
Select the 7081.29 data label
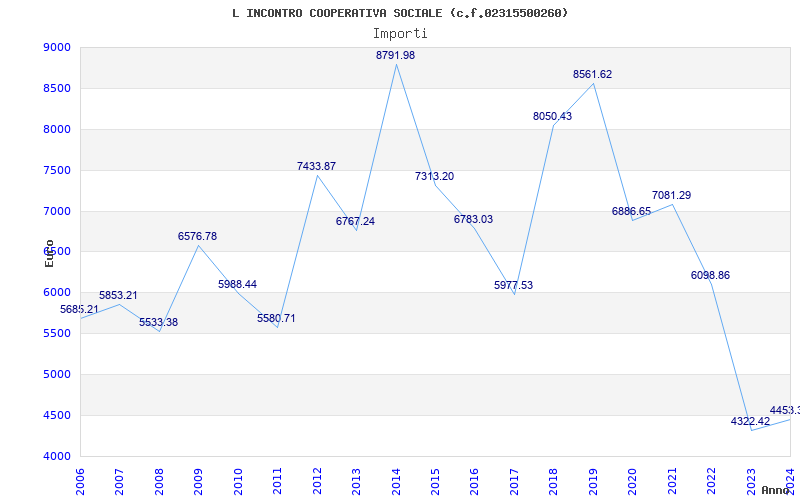click(671, 195)
